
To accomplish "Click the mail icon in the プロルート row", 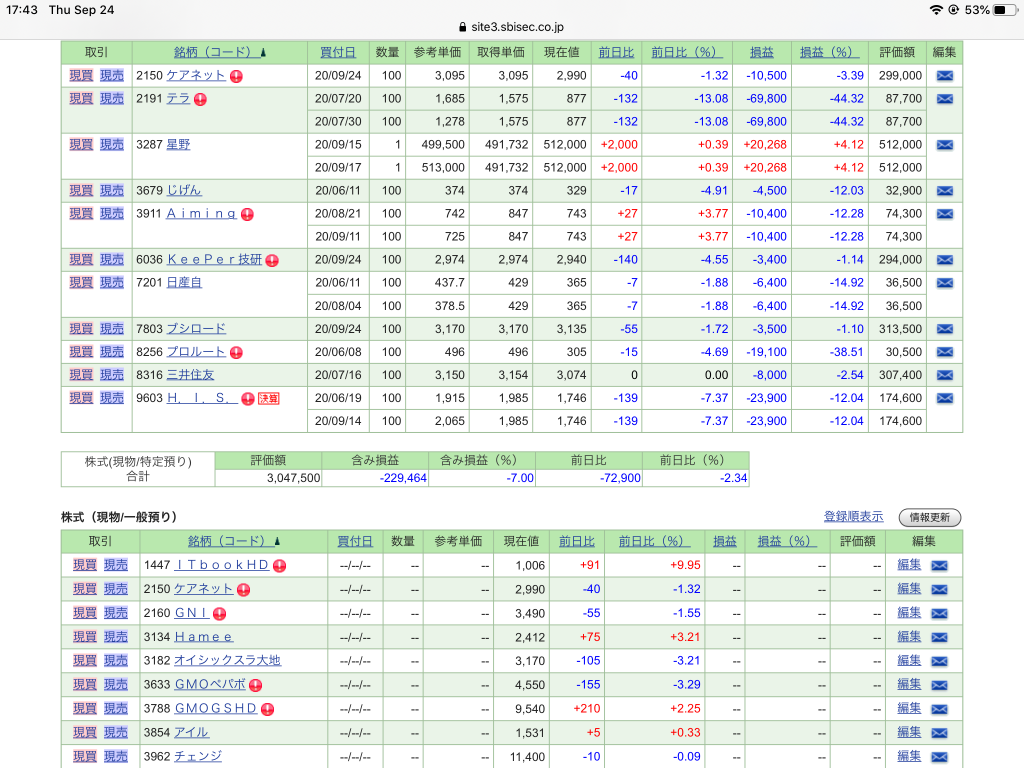I will 944,352.
